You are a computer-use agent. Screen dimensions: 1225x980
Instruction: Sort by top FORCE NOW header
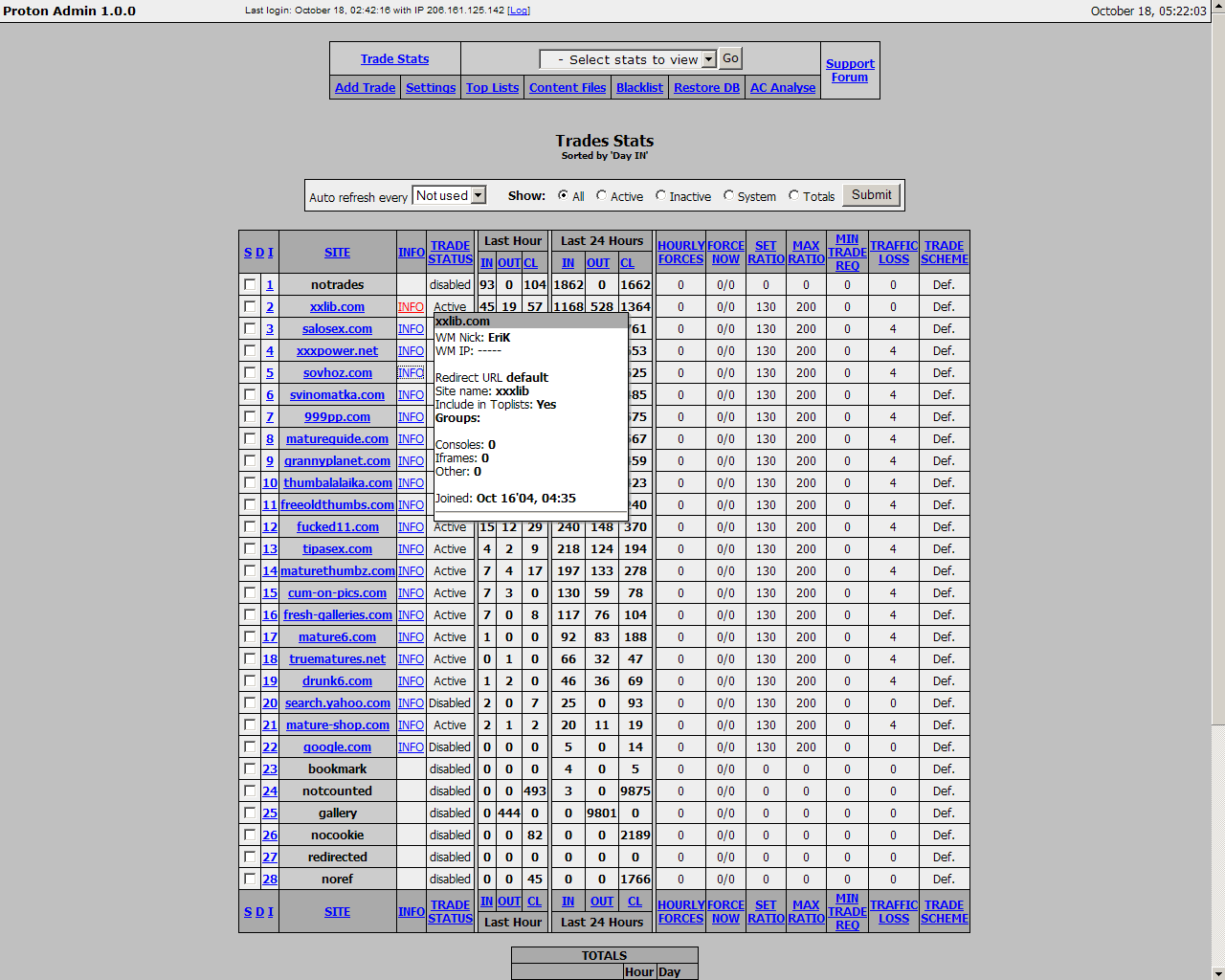click(x=725, y=253)
